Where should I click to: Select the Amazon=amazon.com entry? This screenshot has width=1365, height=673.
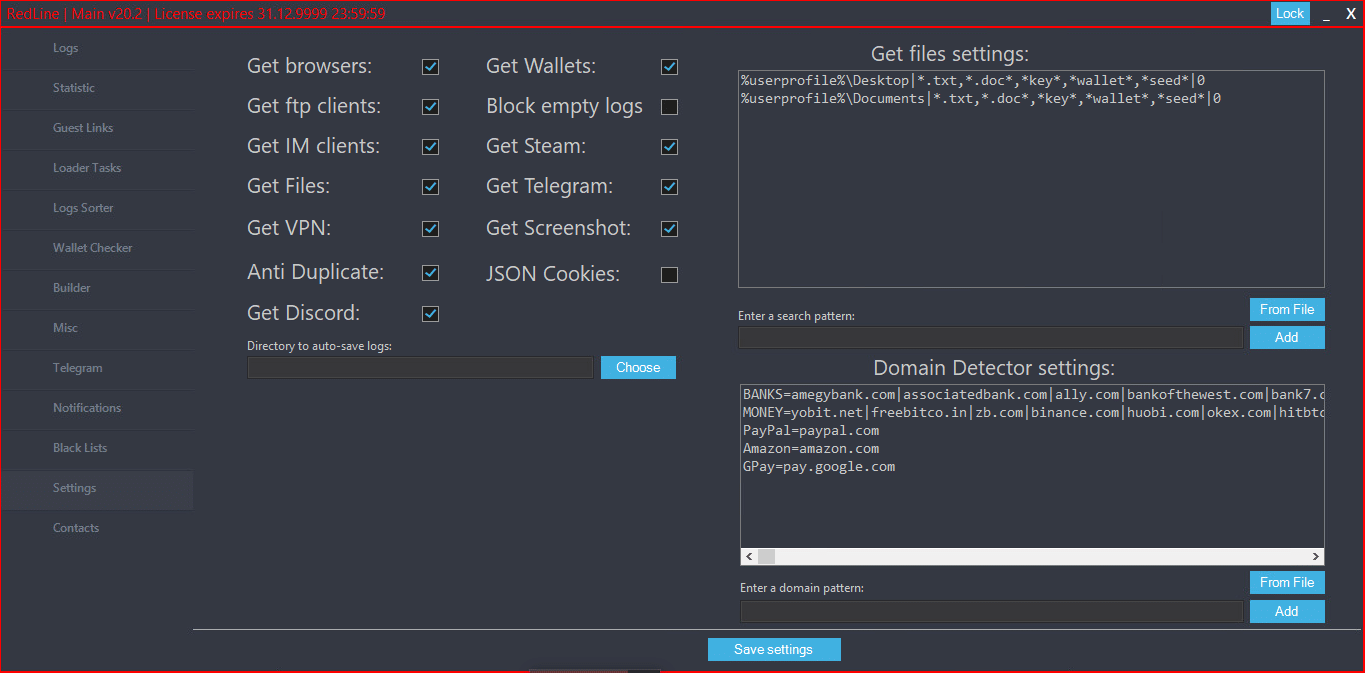tap(811, 448)
